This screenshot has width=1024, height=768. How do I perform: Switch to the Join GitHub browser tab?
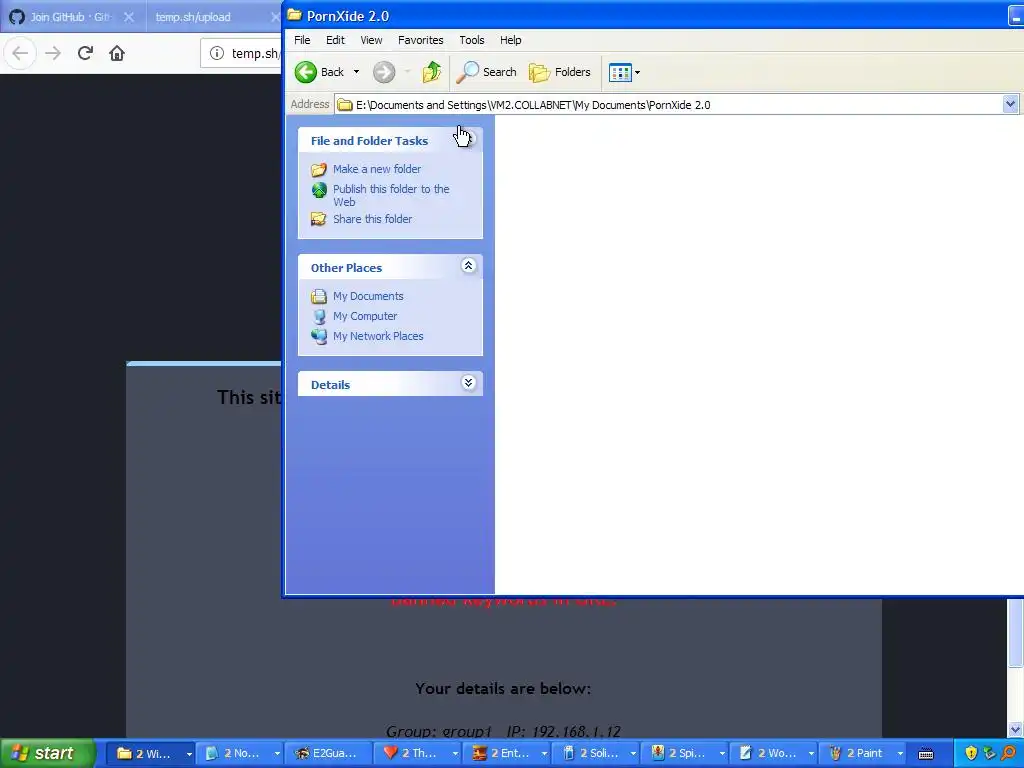coord(70,17)
